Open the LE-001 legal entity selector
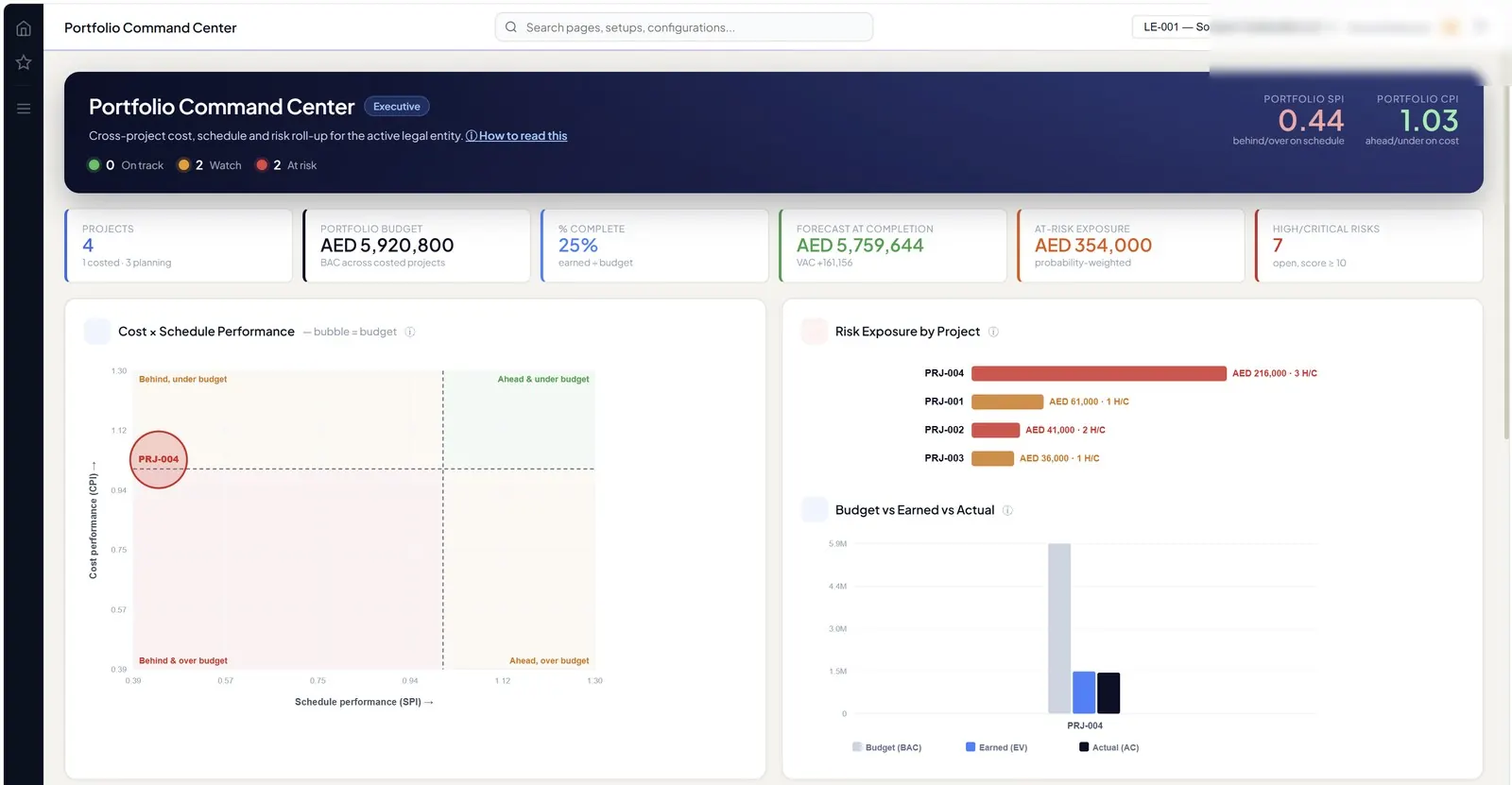Viewport: 1512px width, 785px height. 1172,26
